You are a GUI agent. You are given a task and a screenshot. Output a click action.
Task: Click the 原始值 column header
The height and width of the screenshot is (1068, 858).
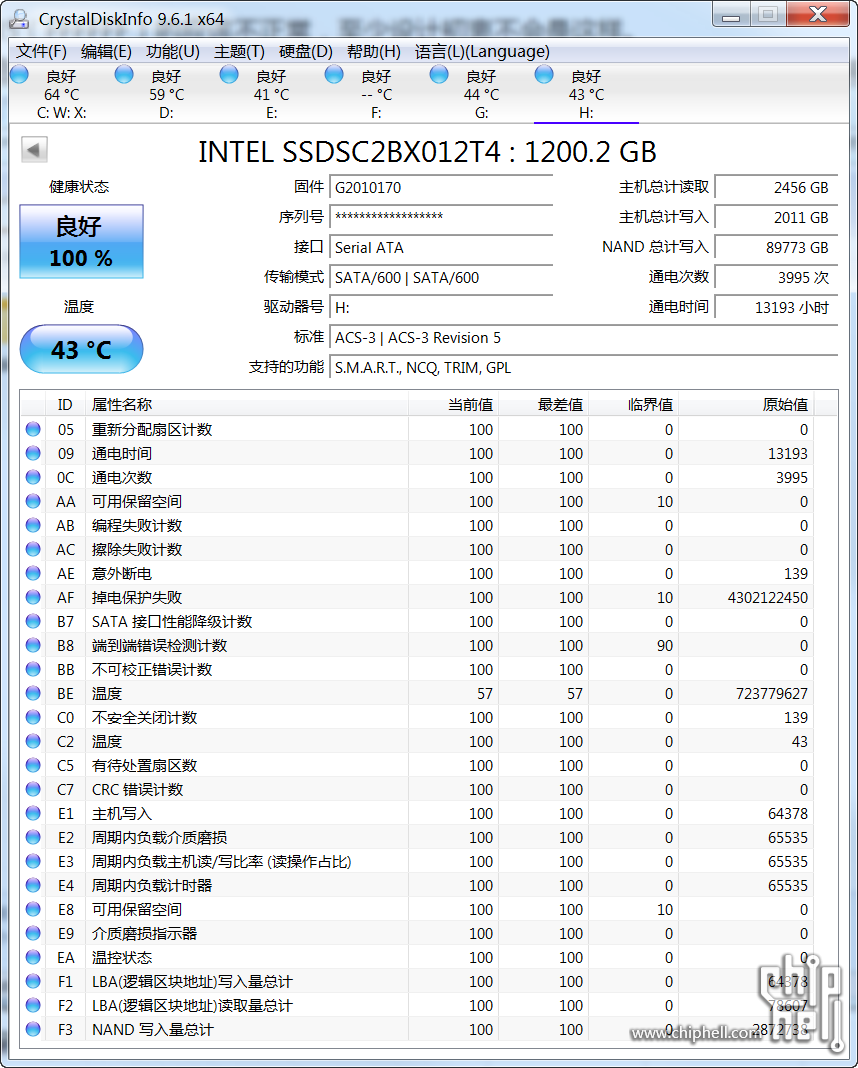click(x=746, y=405)
